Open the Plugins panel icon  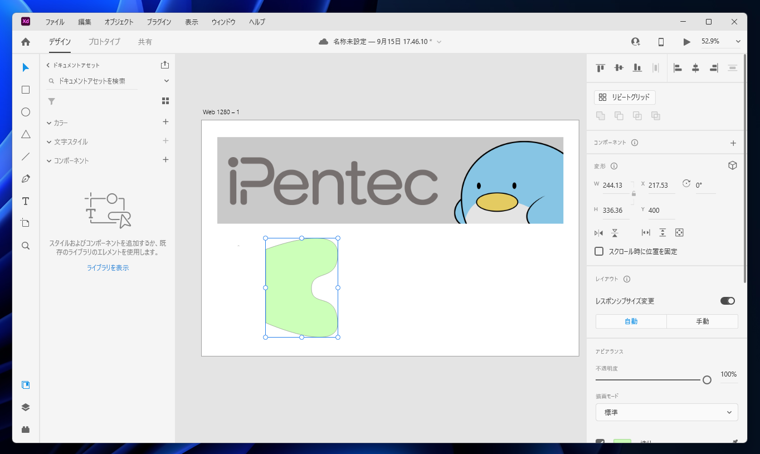pos(26,429)
